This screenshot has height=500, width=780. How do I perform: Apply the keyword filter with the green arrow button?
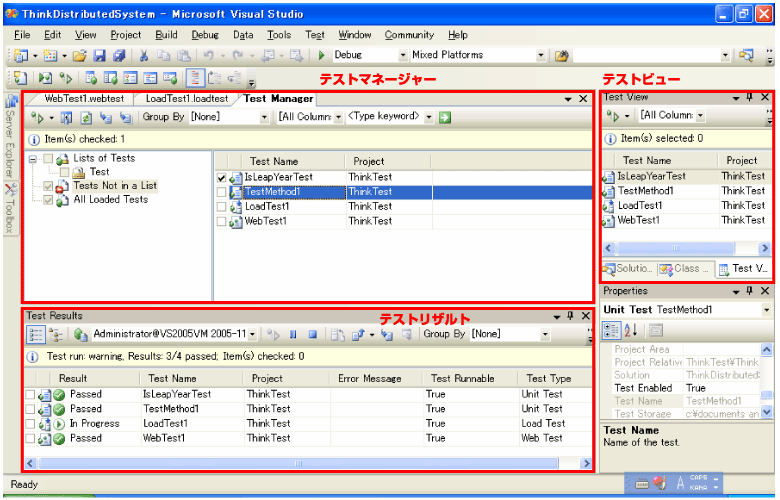click(x=445, y=117)
